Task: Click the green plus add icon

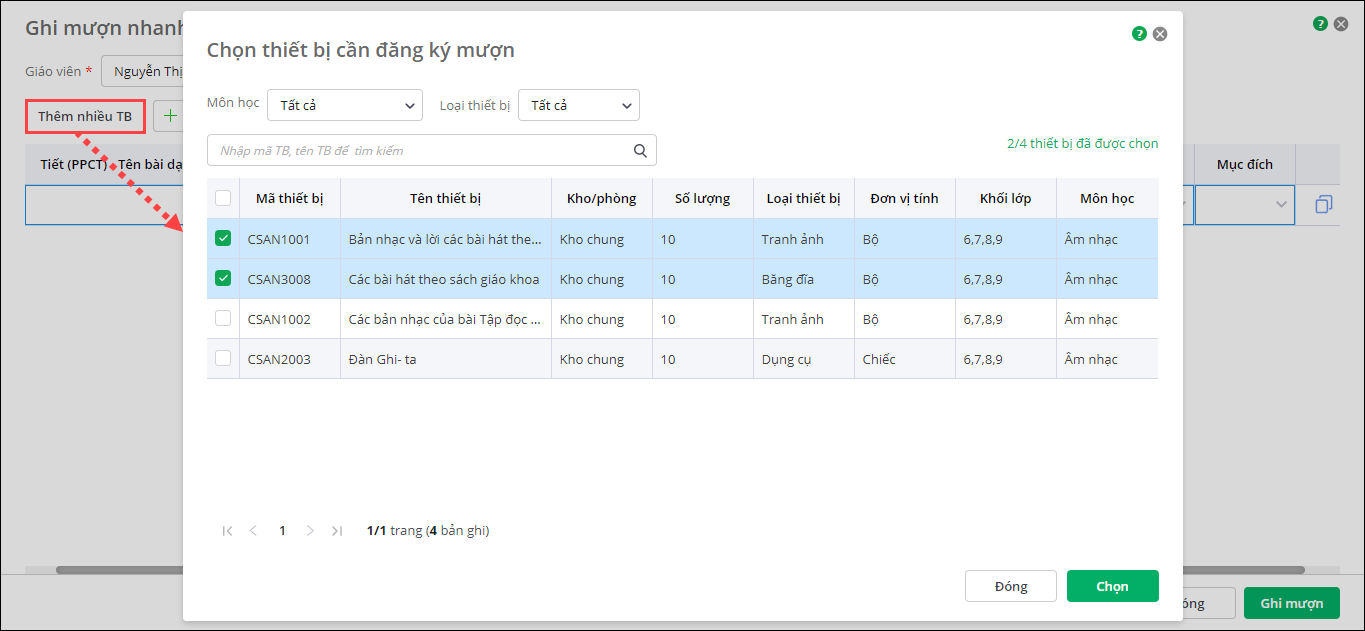Action: coord(170,116)
